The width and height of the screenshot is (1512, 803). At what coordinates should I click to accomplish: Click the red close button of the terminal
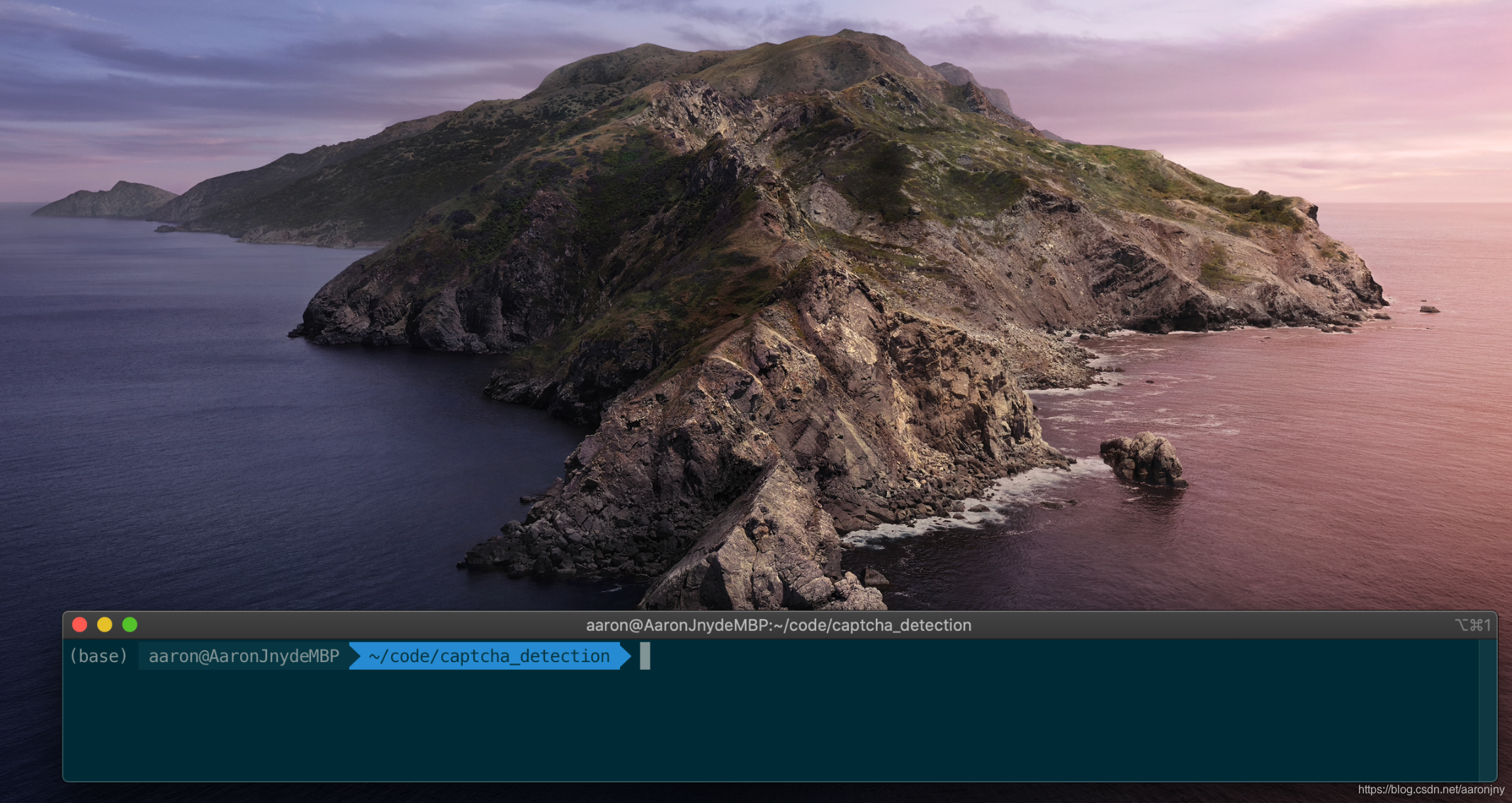(x=79, y=625)
